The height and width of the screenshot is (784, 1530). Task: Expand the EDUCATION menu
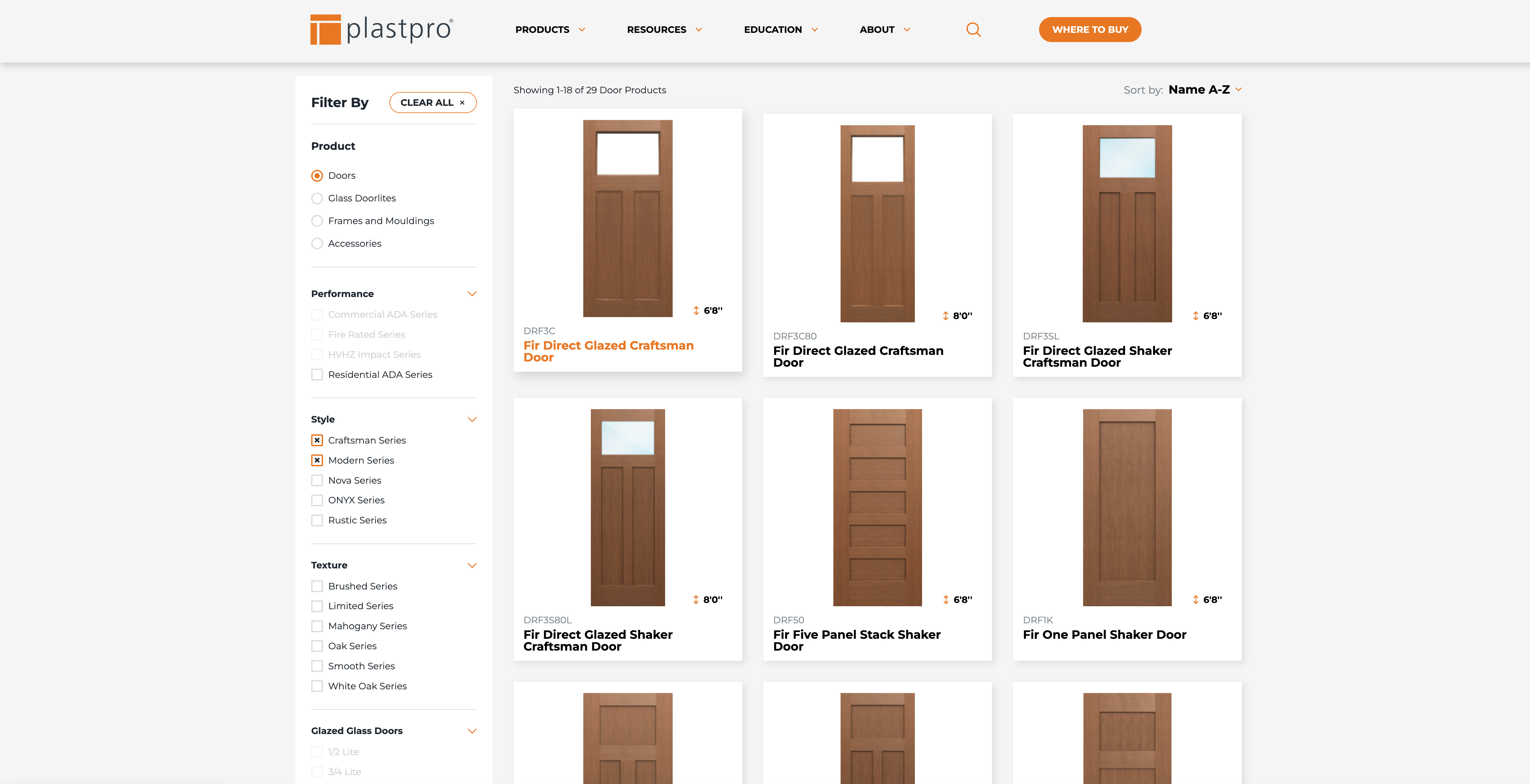tap(780, 30)
